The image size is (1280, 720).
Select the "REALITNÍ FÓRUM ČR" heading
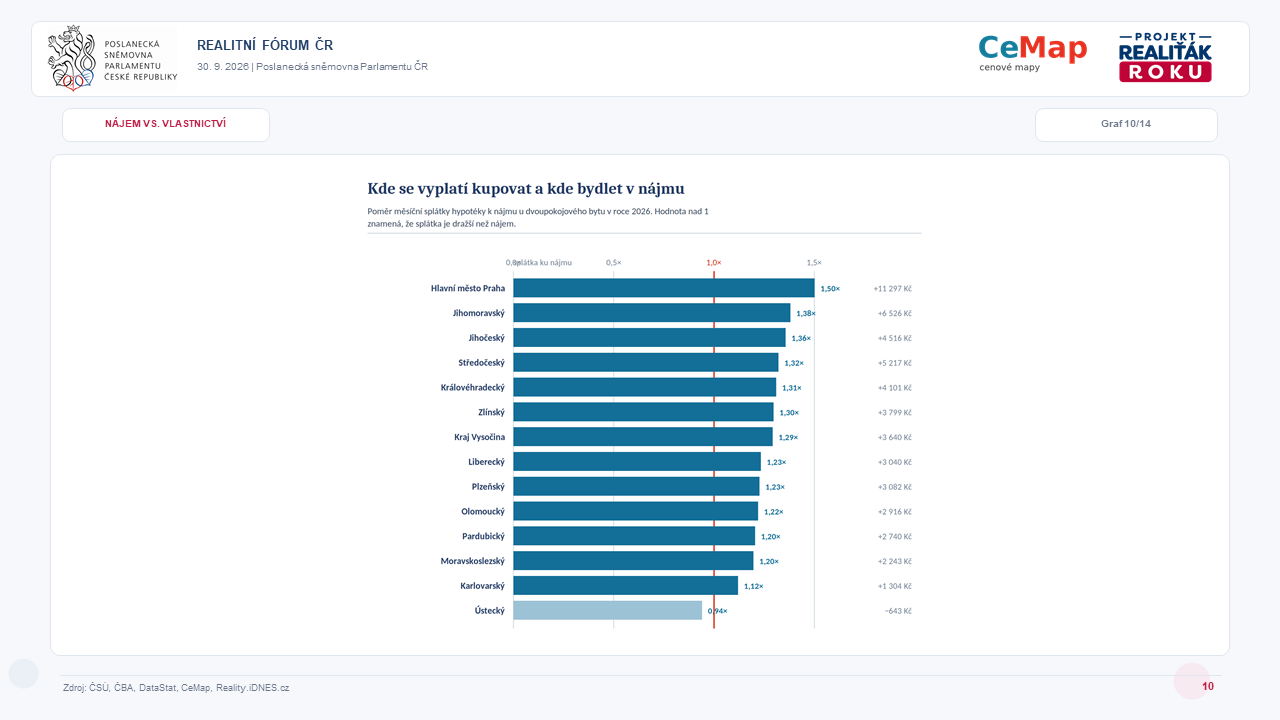(265, 45)
